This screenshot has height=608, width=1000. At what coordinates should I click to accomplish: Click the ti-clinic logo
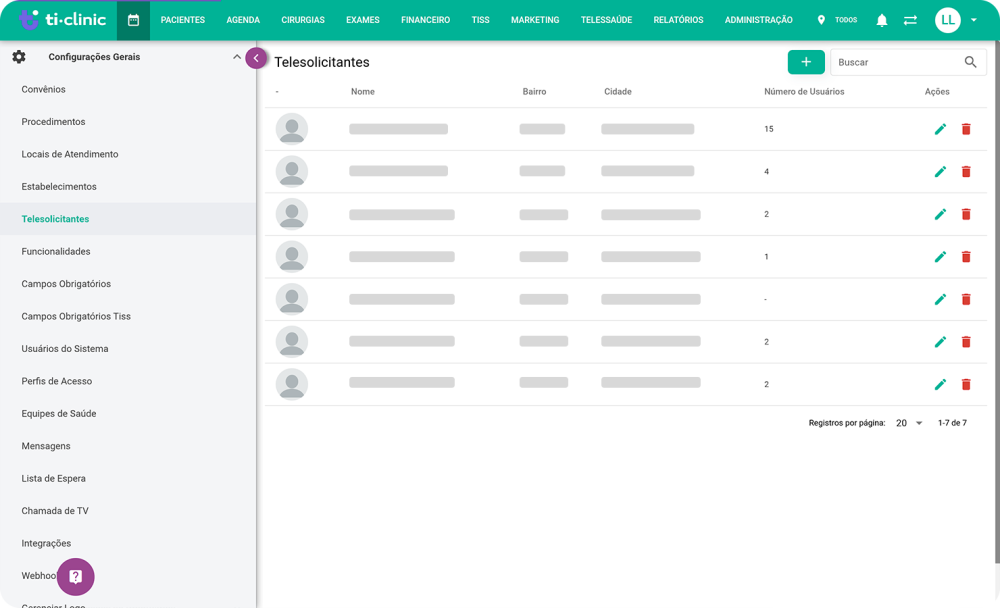pyautogui.click(x=62, y=20)
